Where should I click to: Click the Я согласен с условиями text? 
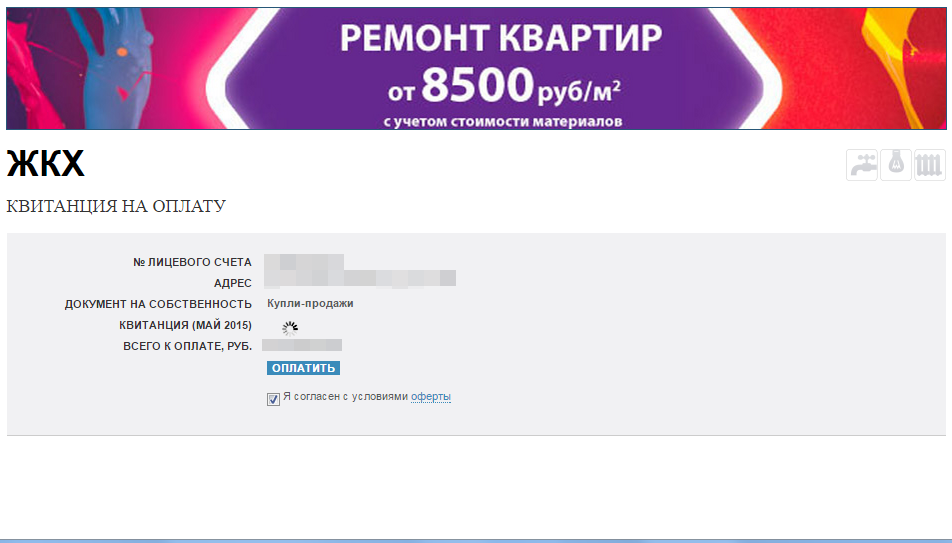pyautogui.click(x=345, y=397)
